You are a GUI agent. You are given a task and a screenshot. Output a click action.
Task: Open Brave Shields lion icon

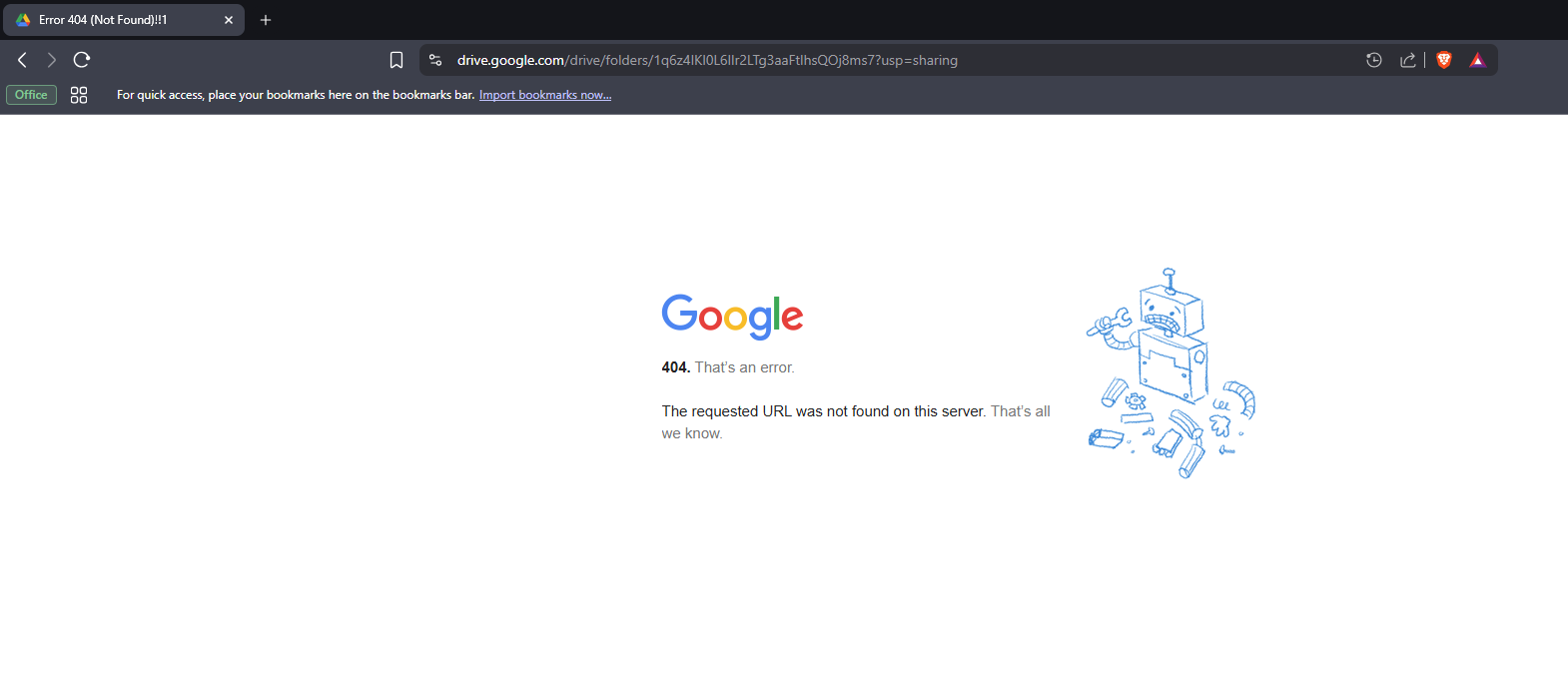tap(1444, 60)
